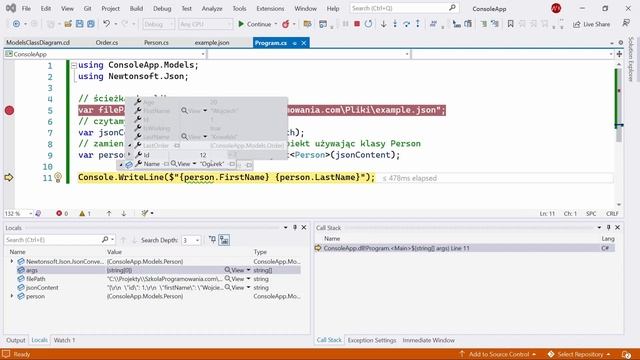Restart the debug session icon

(x=368, y=24)
